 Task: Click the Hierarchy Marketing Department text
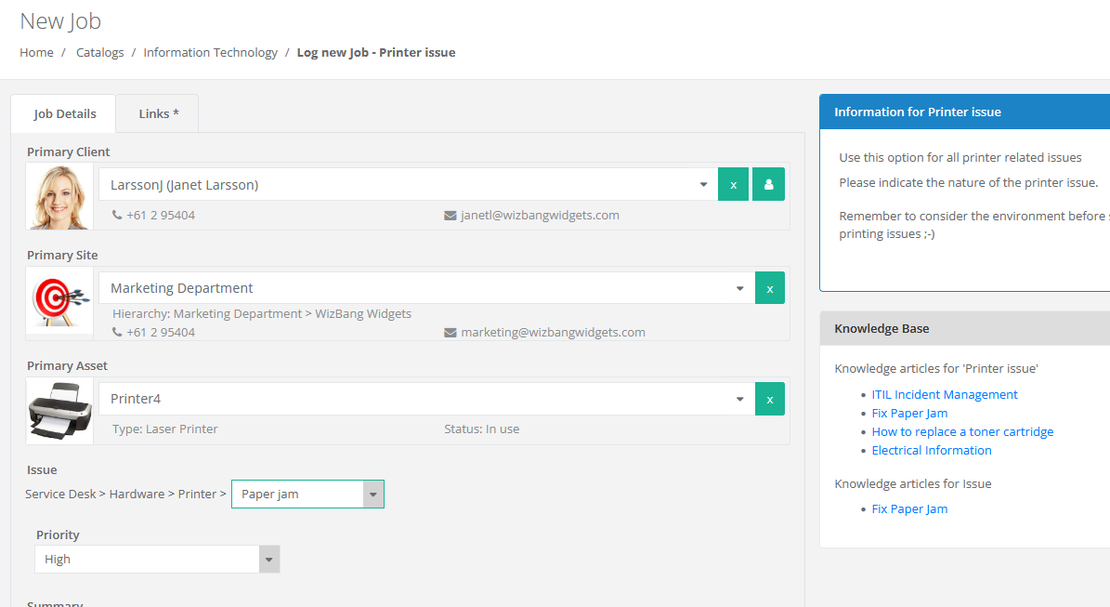(261, 313)
